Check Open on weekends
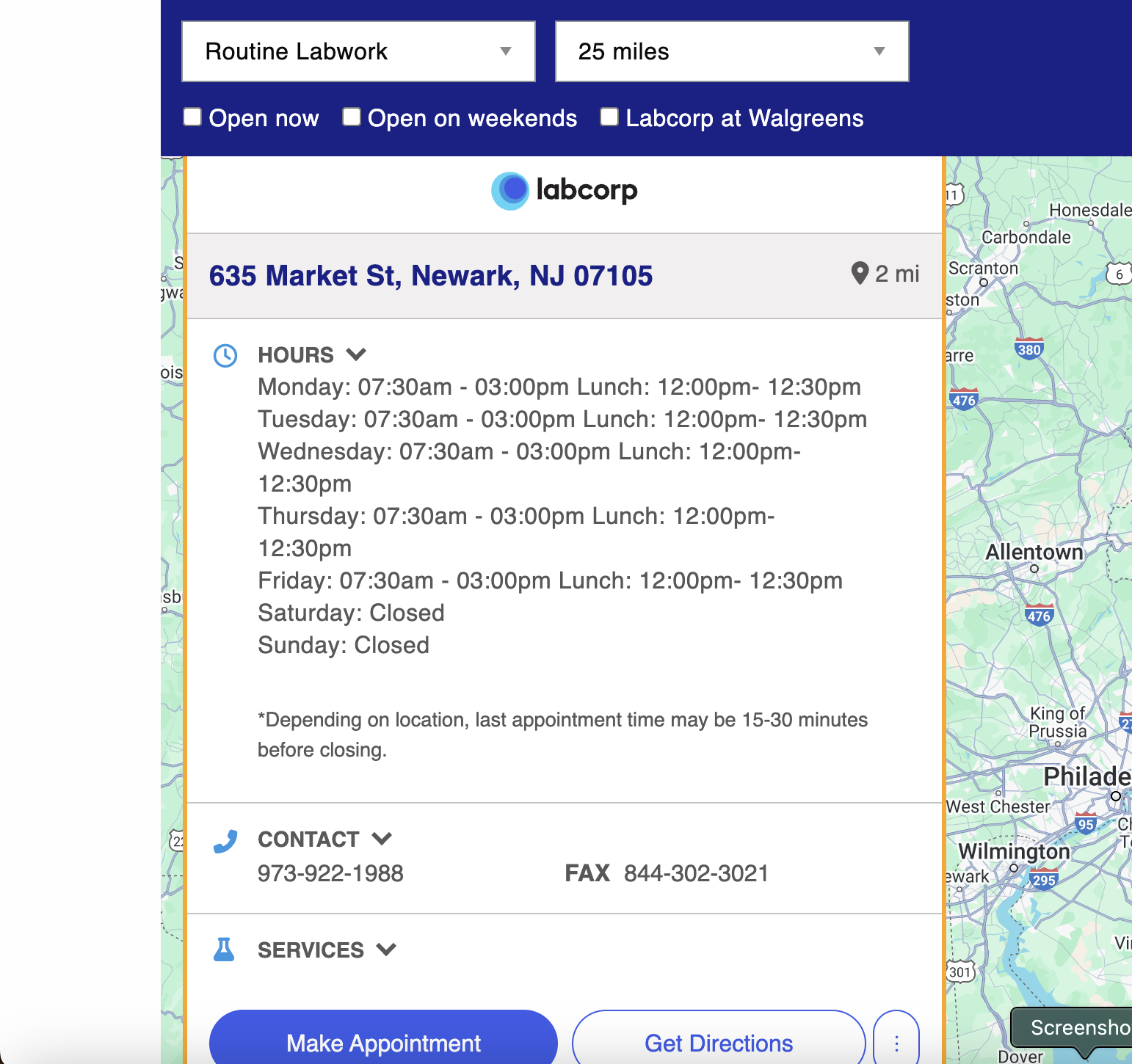The image size is (1132, 1064). [x=352, y=117]
